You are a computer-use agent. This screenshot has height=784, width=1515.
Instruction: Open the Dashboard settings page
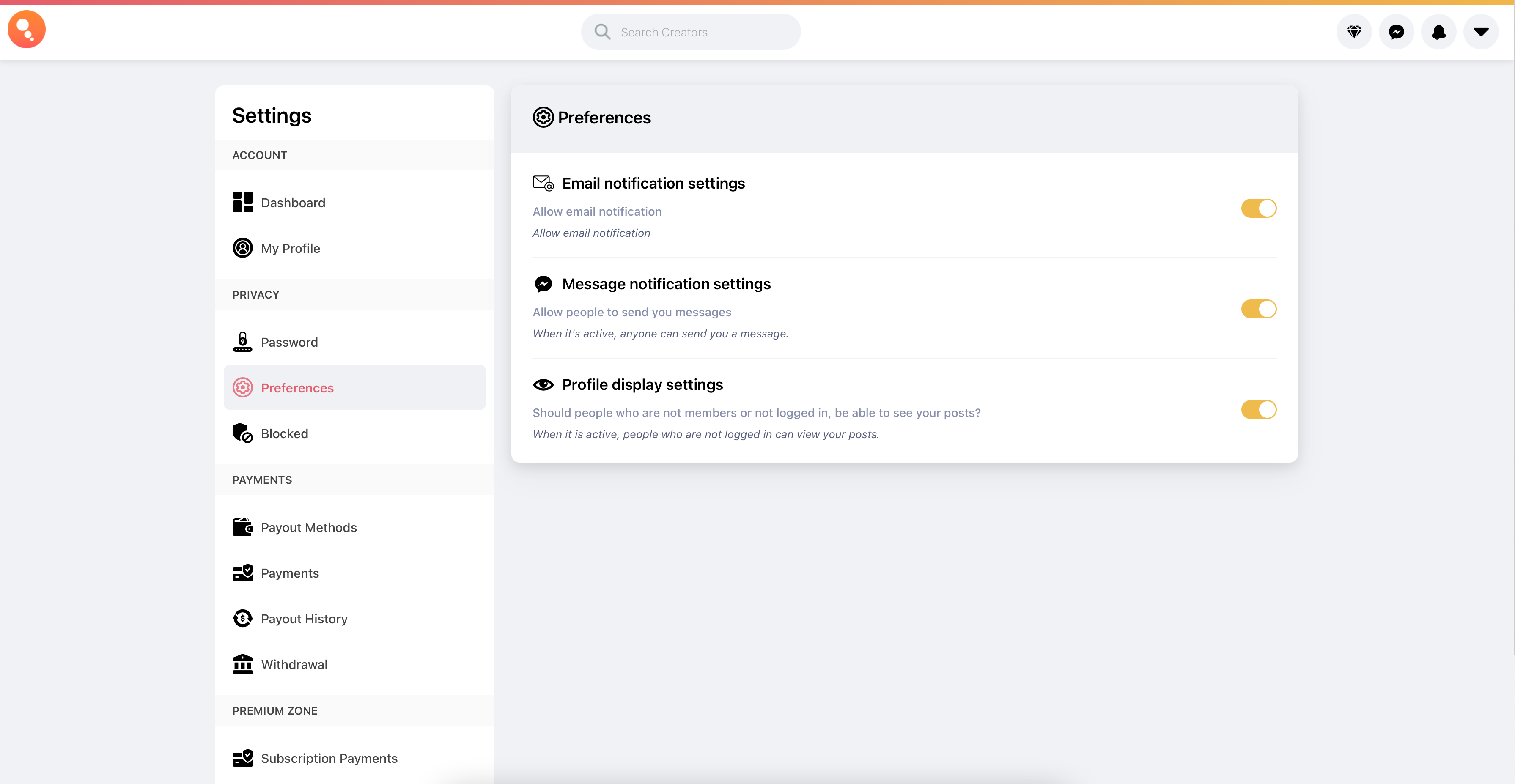coord(293,202)
